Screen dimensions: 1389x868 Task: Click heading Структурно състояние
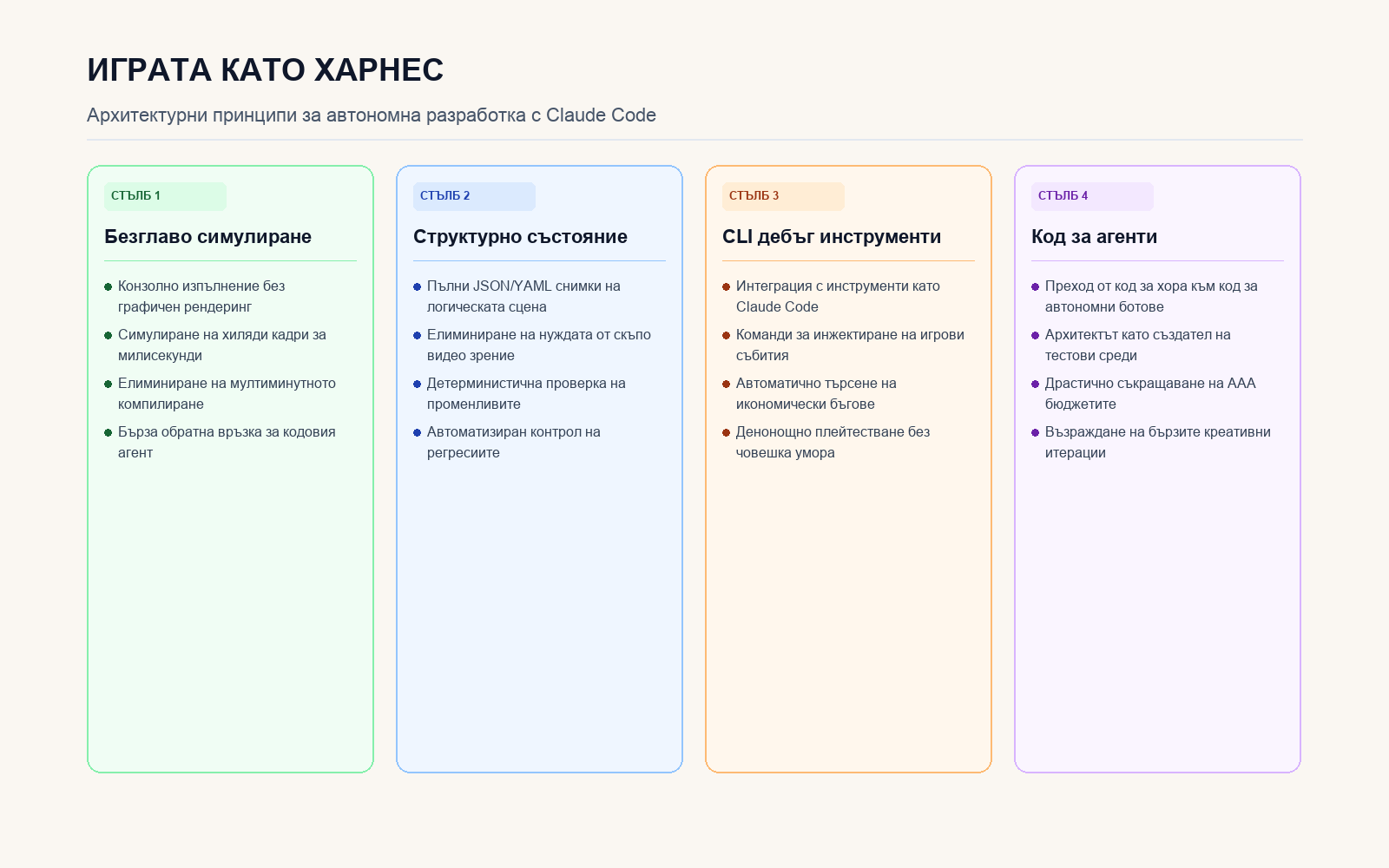point(520,237)
